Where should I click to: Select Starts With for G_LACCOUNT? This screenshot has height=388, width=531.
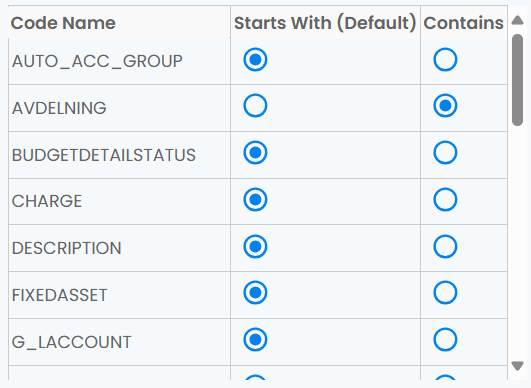tap(255, 340)
